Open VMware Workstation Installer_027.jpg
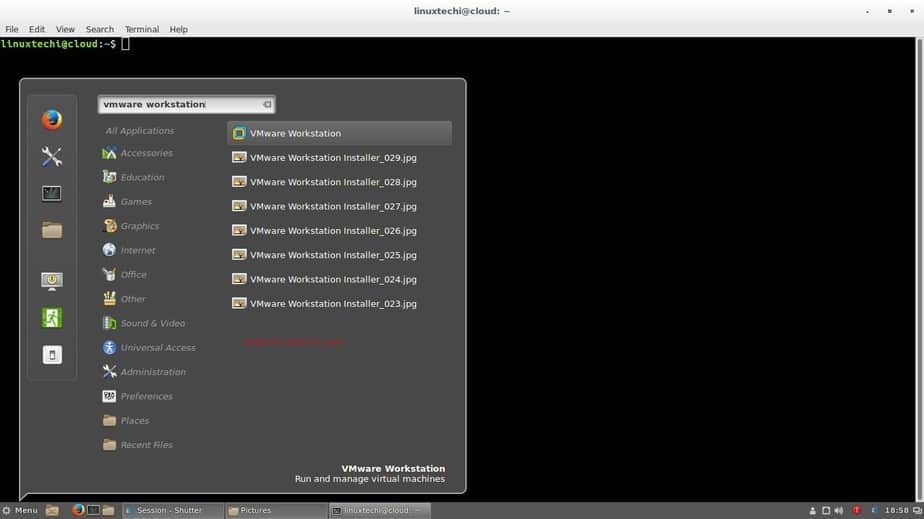The image size is (924, 519). tap(339, 206)
